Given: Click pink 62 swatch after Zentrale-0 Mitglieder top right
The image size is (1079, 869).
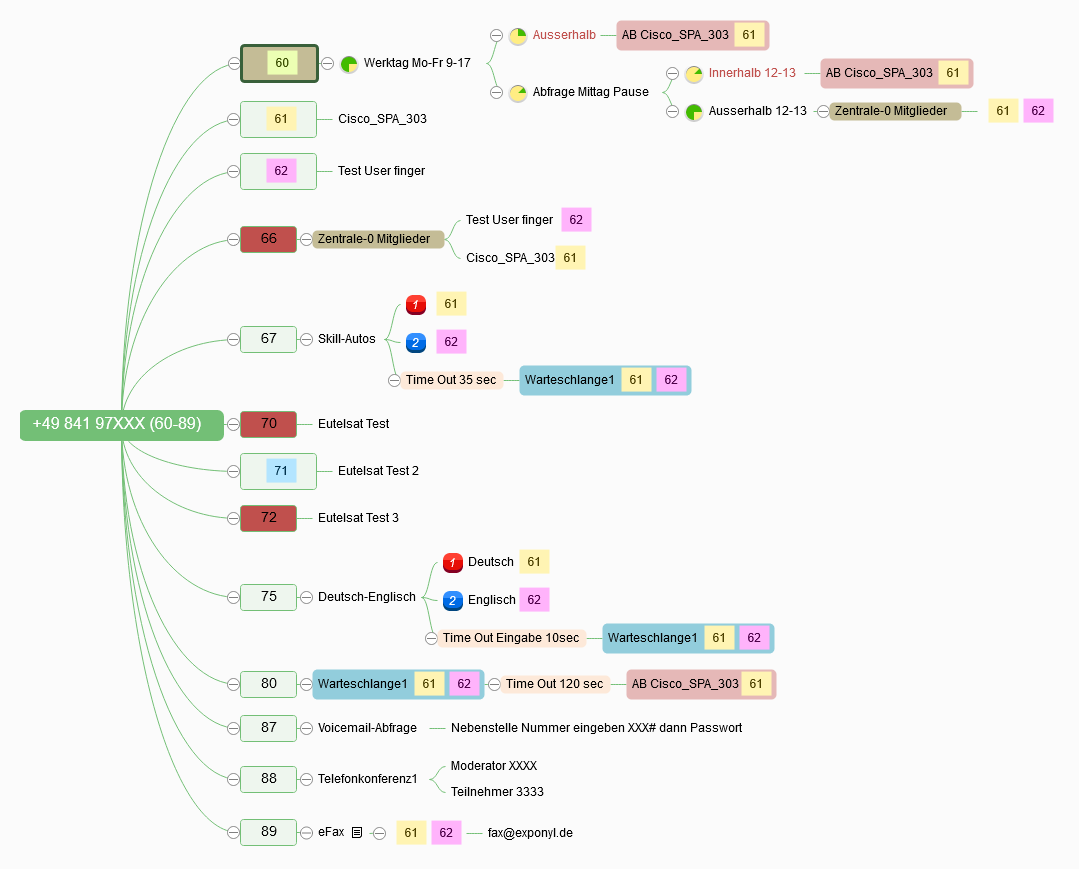Looking at the screenshot, I should pyautogui.click(x=1038, y=111).
